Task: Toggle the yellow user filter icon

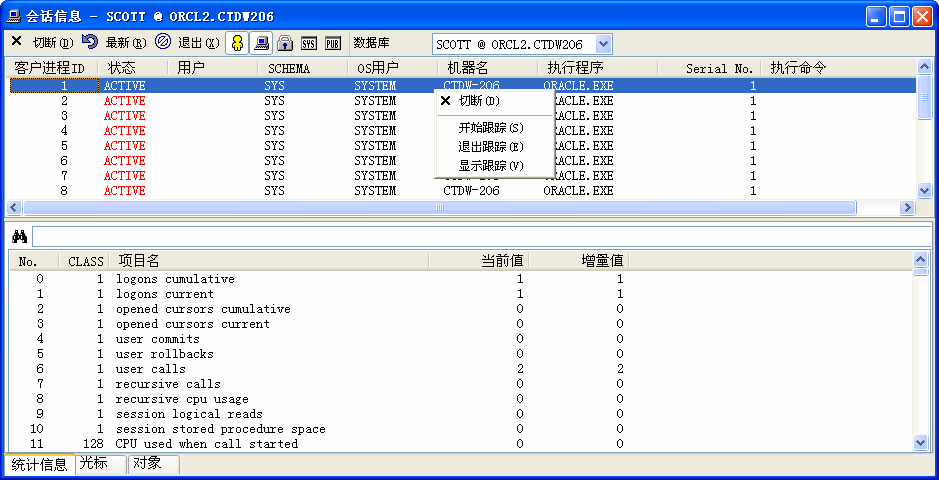Action: click(x=237, y=43)
